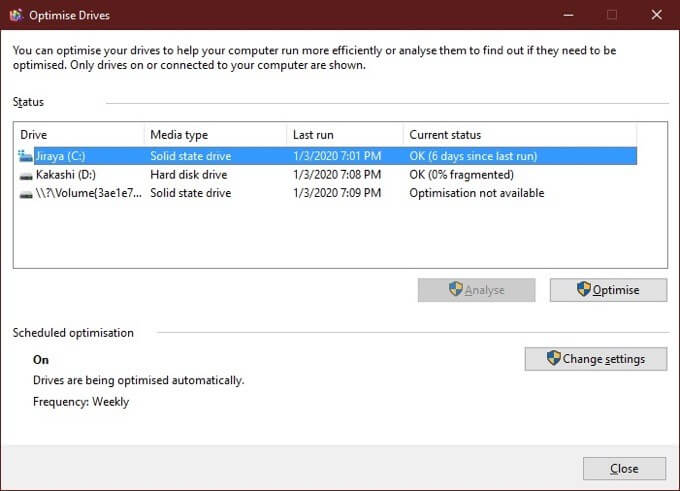Image resolution: width=680 pixels, height=491 pixels.
Task: Click the Current status column header
Action: 519,135
